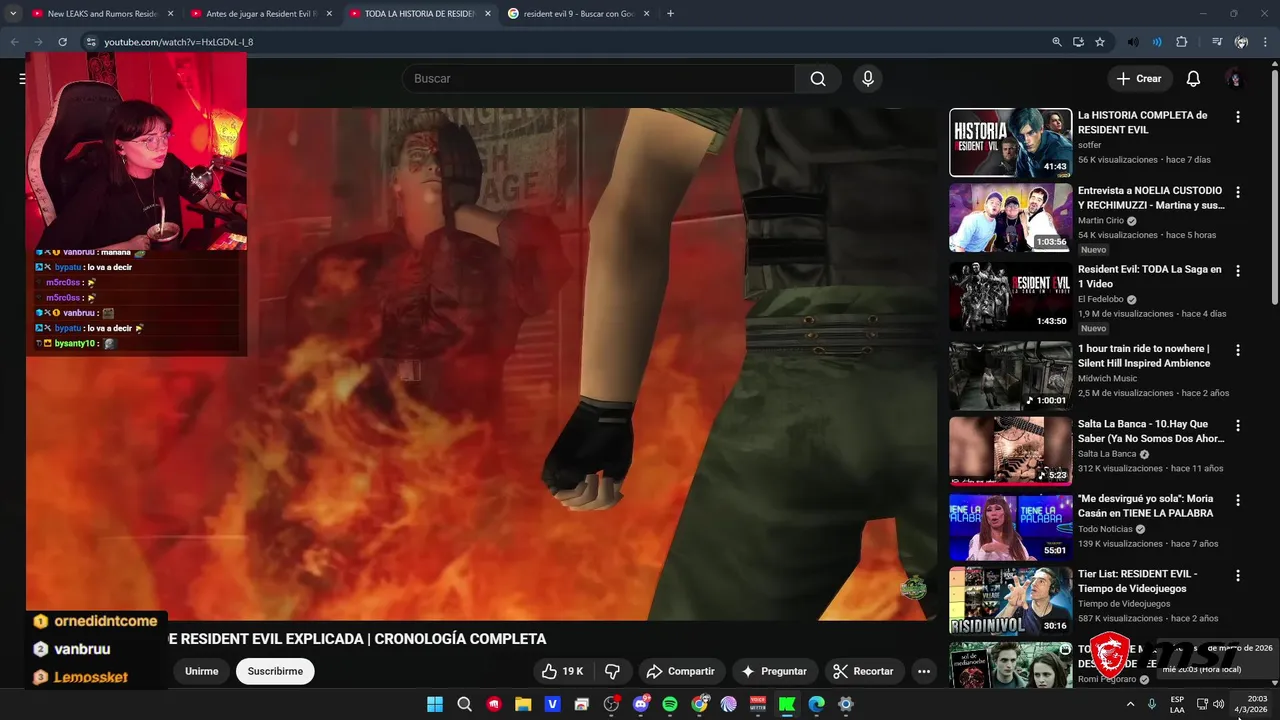
Task: Show hidden system tray icons
Action: click(x=1131, y=704)
